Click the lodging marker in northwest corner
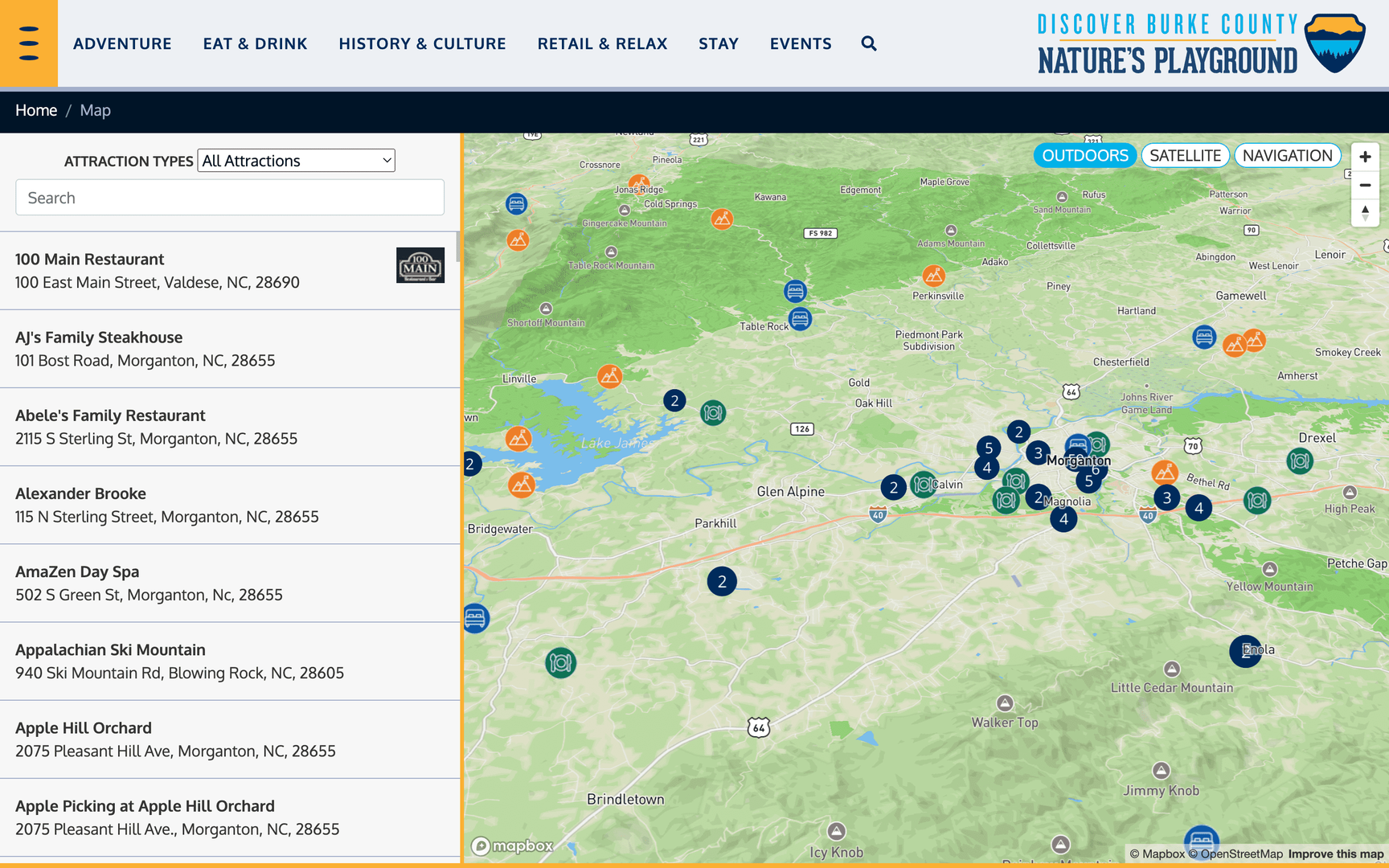The width and height of the screenshot is (1389, 868). click(x=516, y=204)
